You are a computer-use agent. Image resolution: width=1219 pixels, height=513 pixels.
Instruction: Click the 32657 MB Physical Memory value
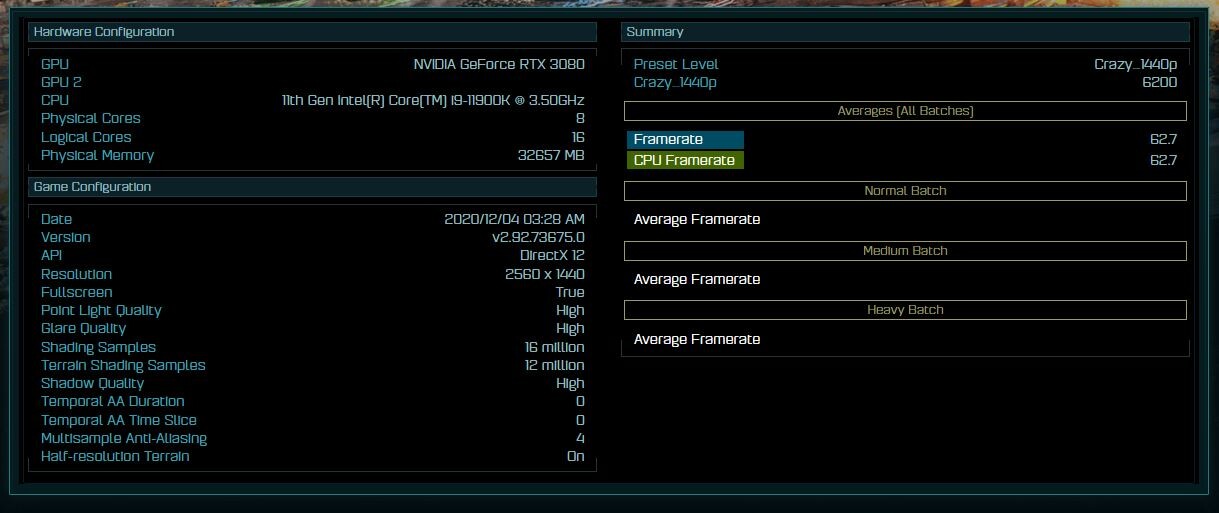coord(551,156)
